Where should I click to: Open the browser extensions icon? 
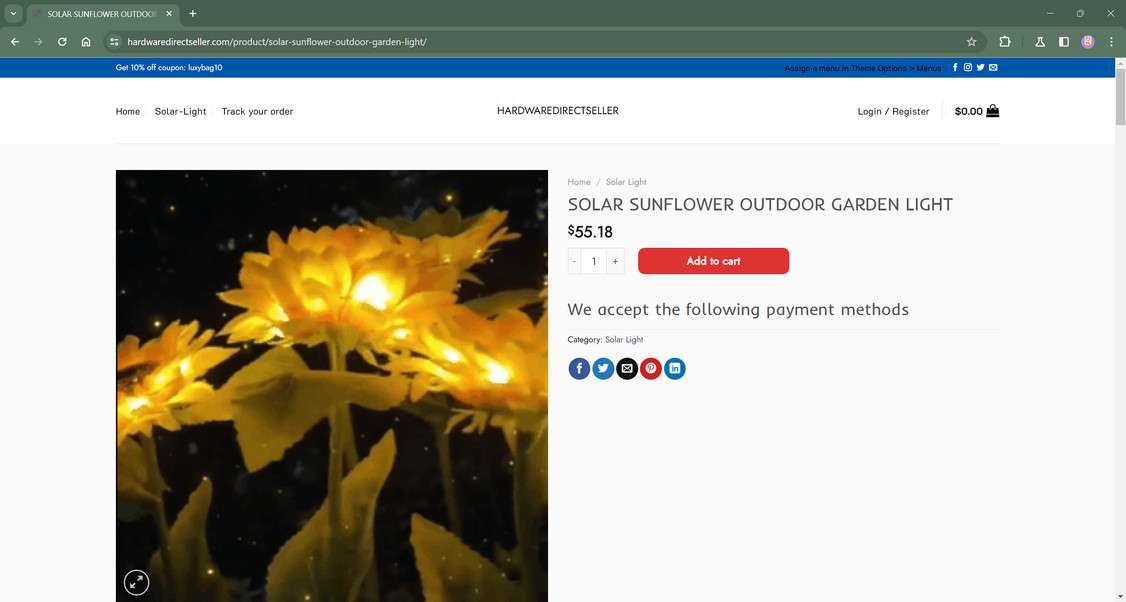tap(1004, 42)
